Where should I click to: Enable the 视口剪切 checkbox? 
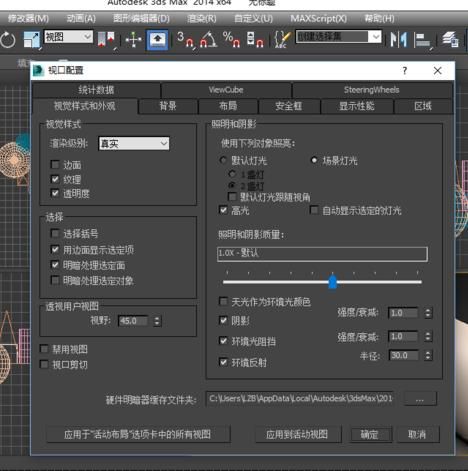point(44,364)
